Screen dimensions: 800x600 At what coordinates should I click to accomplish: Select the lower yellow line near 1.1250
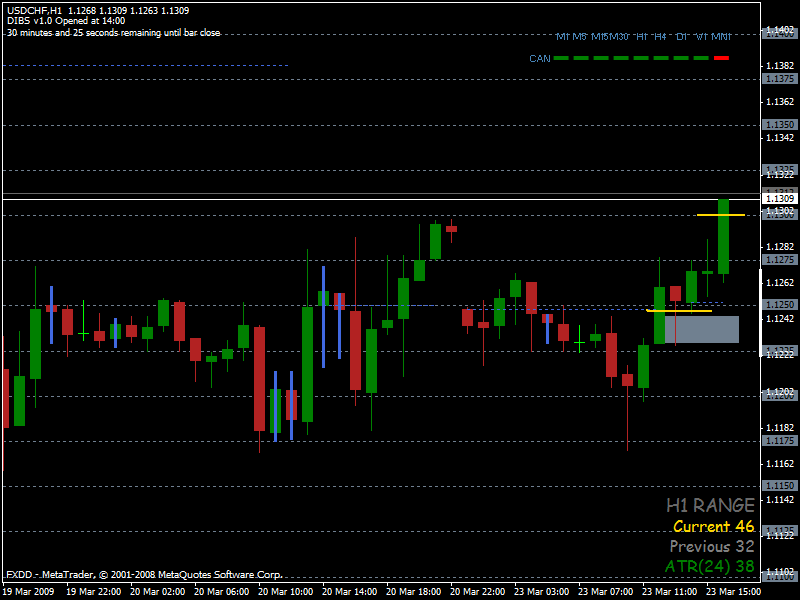[x=679, y=311]
